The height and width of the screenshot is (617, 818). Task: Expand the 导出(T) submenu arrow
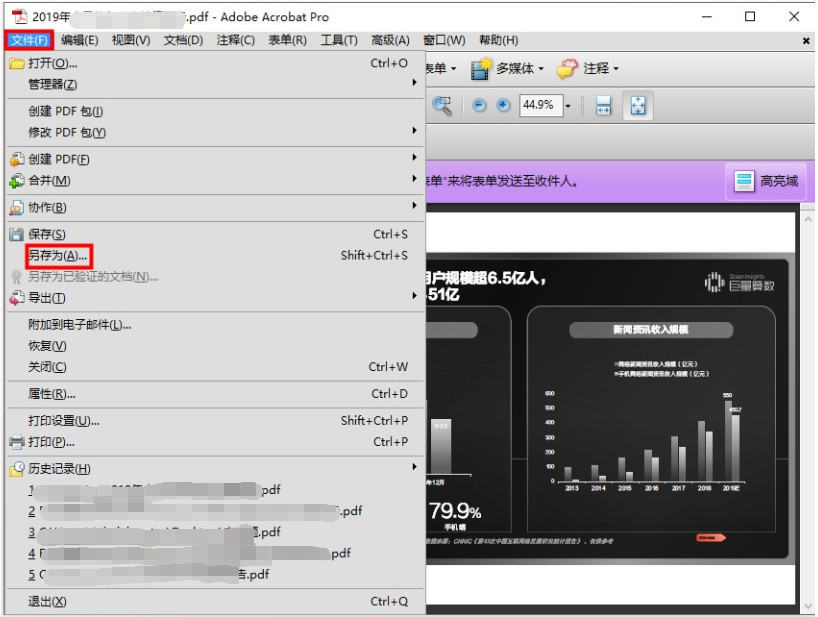point(414,296)
